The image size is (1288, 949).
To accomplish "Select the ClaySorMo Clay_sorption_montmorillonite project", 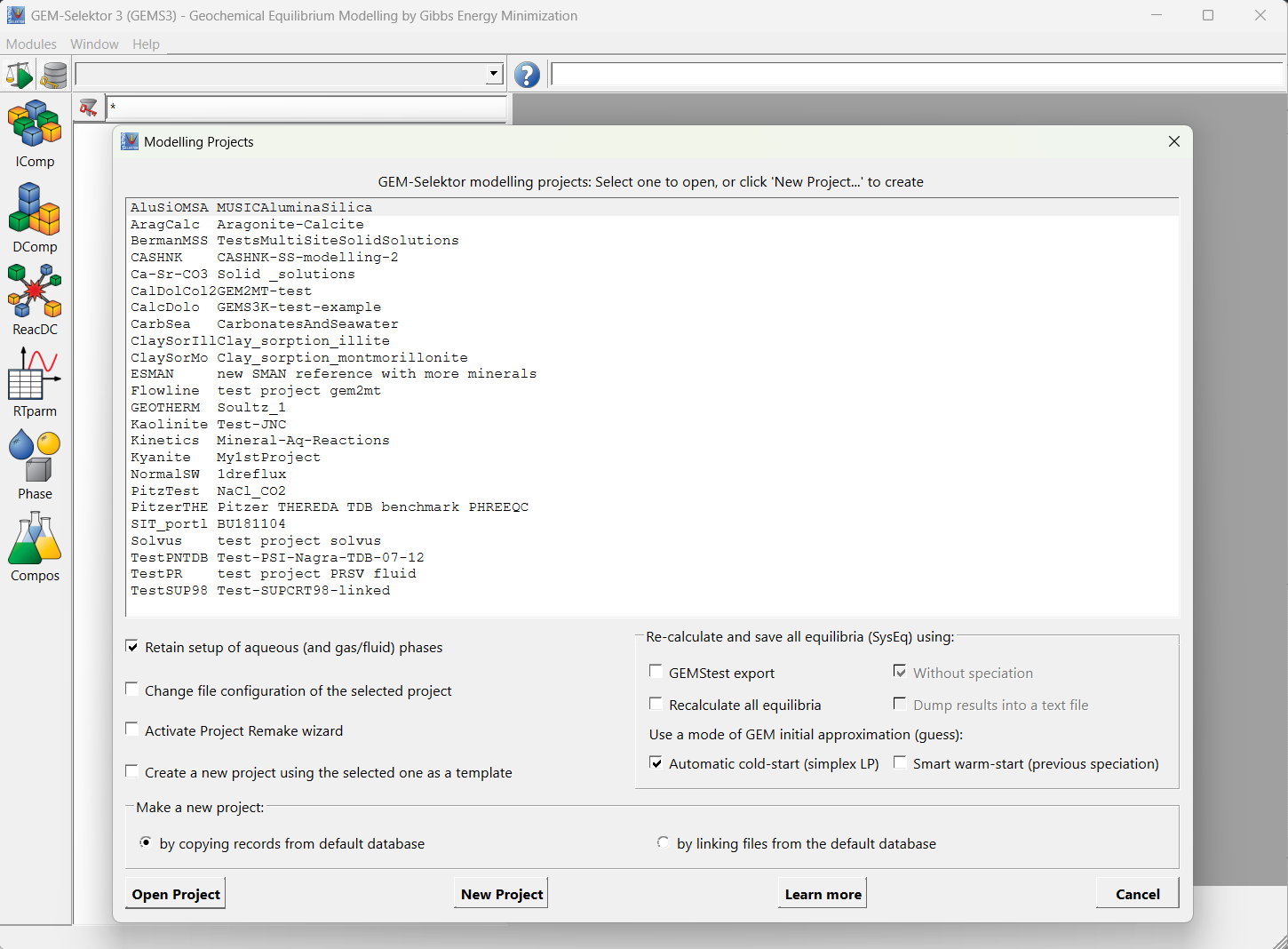I will 652,357.
